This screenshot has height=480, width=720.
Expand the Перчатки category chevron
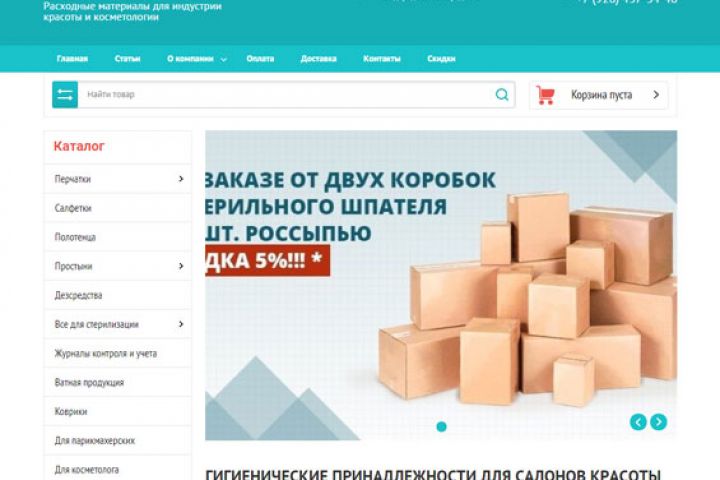tap(181, 179)
